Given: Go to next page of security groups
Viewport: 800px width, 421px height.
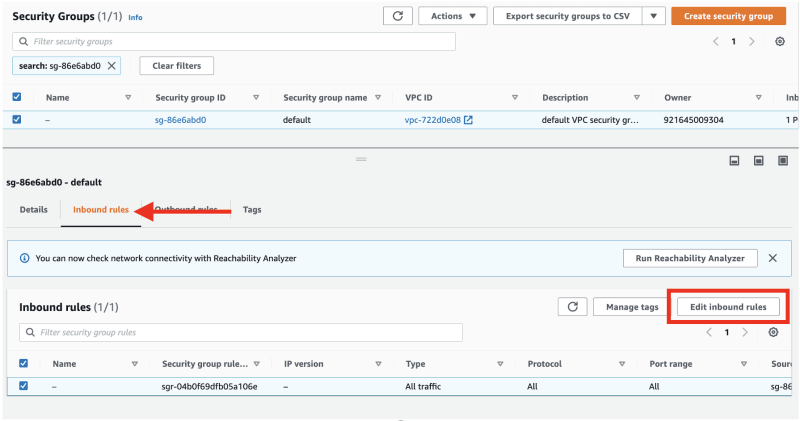Looking at the screenshot, I should point(752,41).
